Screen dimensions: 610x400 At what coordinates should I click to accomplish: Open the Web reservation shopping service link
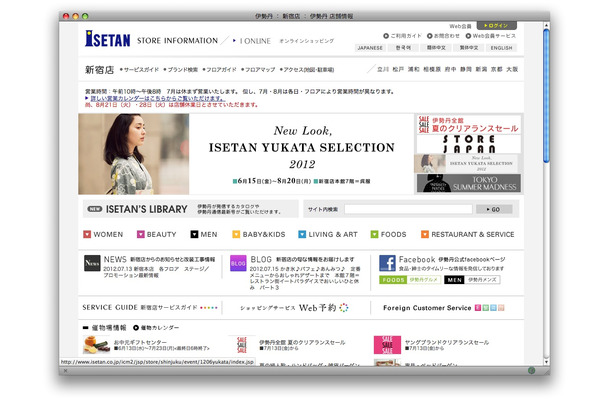coord(294,308)
